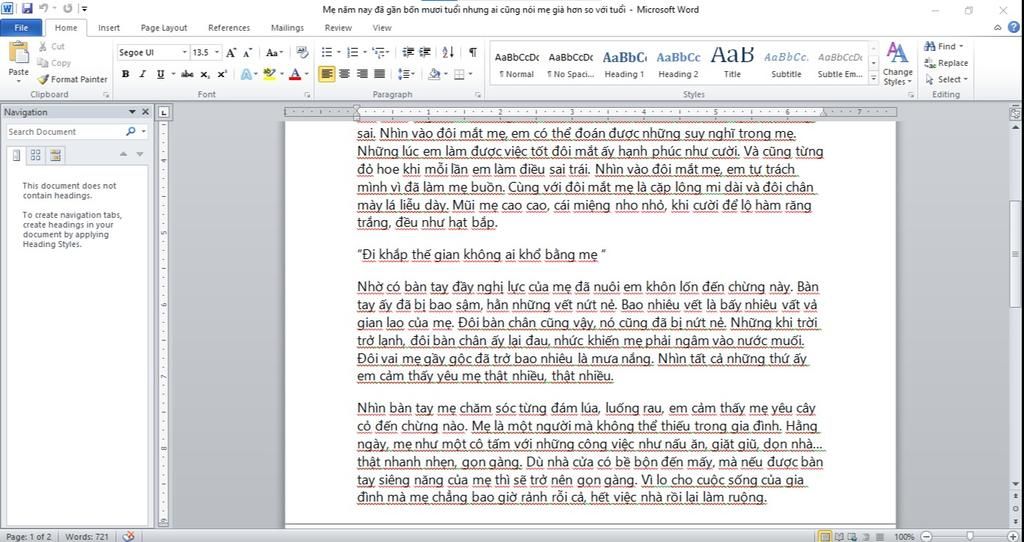1024x542 pixels.
Task: Open Microsoft Word Help question mark
Action: pos(1014,27)
